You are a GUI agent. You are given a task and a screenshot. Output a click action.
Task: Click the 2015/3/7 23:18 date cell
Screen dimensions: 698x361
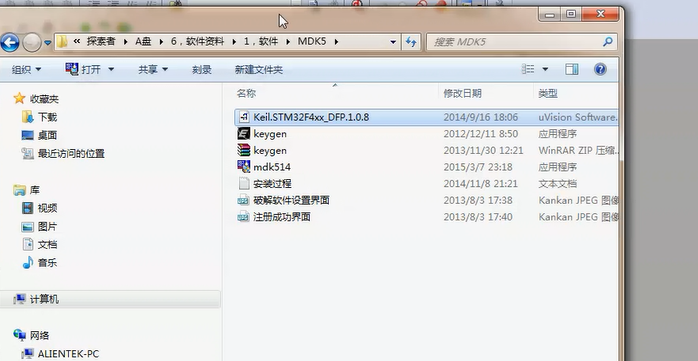click(x=478, y=167)
